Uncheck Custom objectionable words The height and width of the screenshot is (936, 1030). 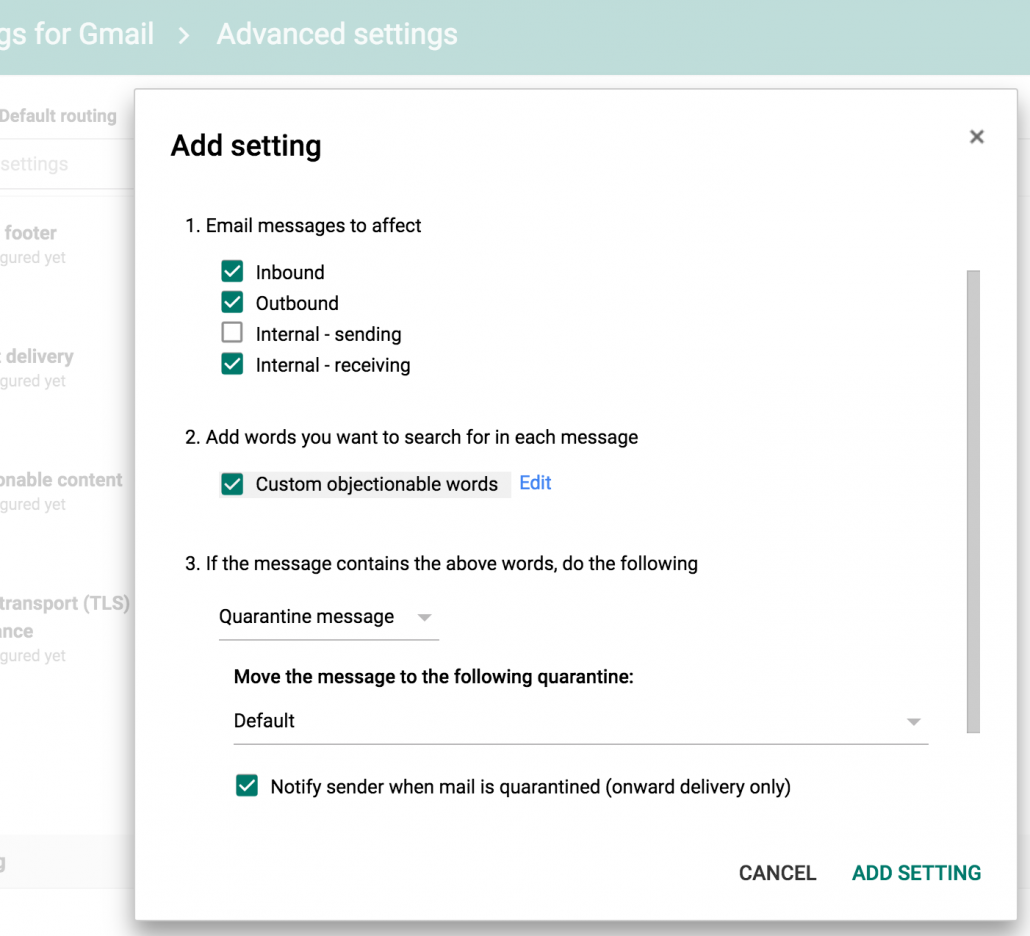coord(231,484)
